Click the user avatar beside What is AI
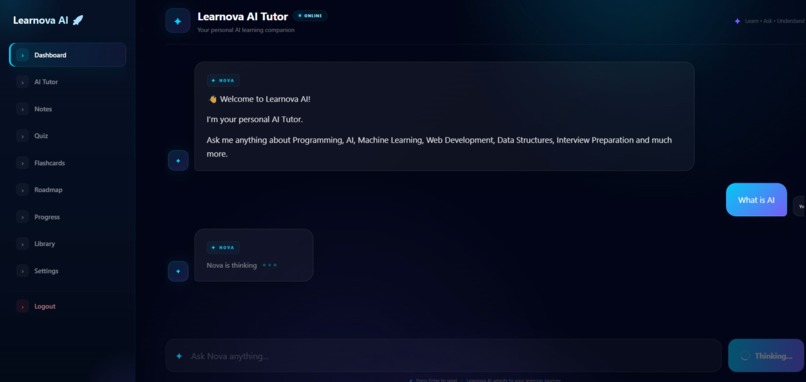This screenshot has width=806, height=382. point(799,206)
